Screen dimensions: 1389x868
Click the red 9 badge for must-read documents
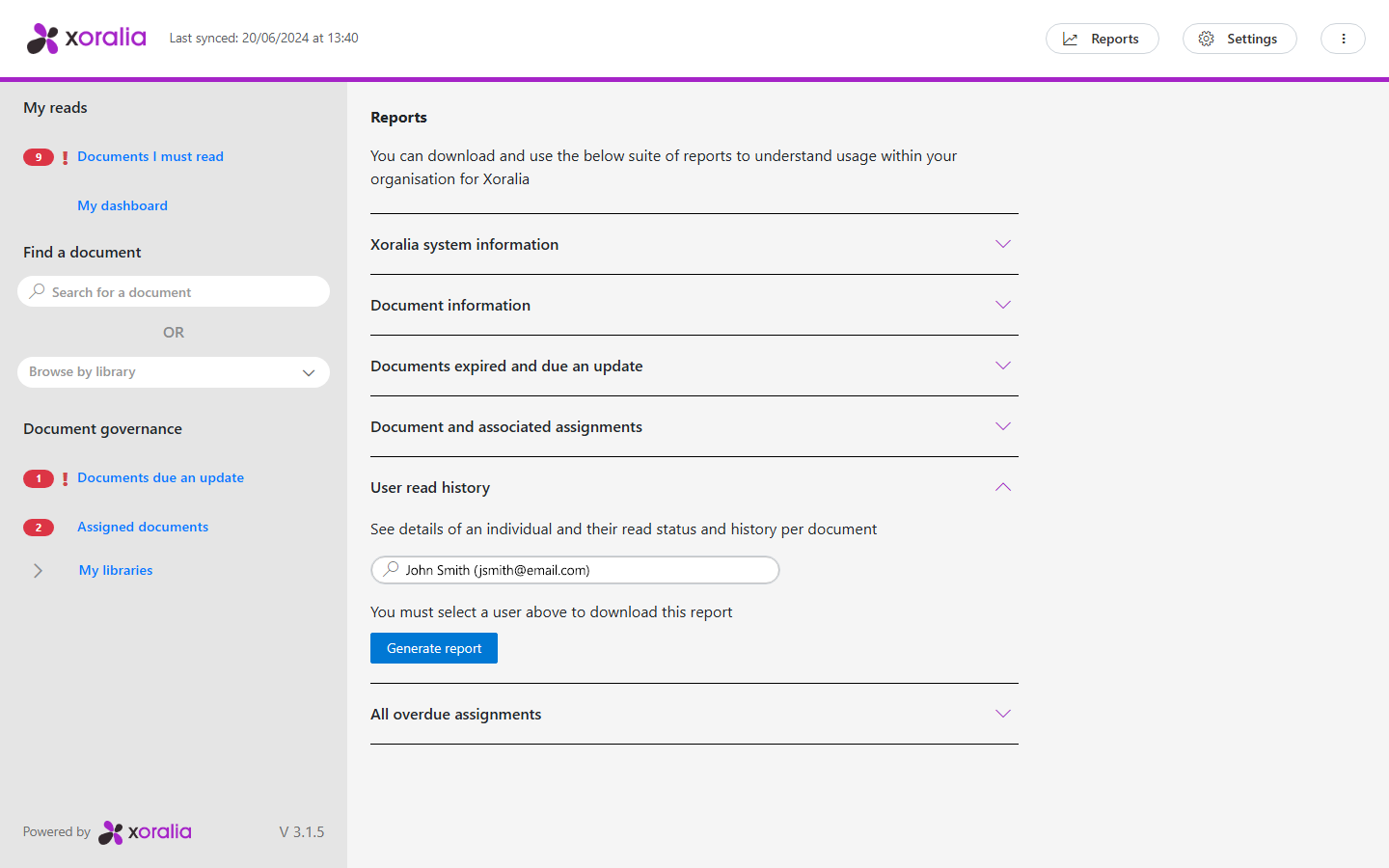pos(39,157)
